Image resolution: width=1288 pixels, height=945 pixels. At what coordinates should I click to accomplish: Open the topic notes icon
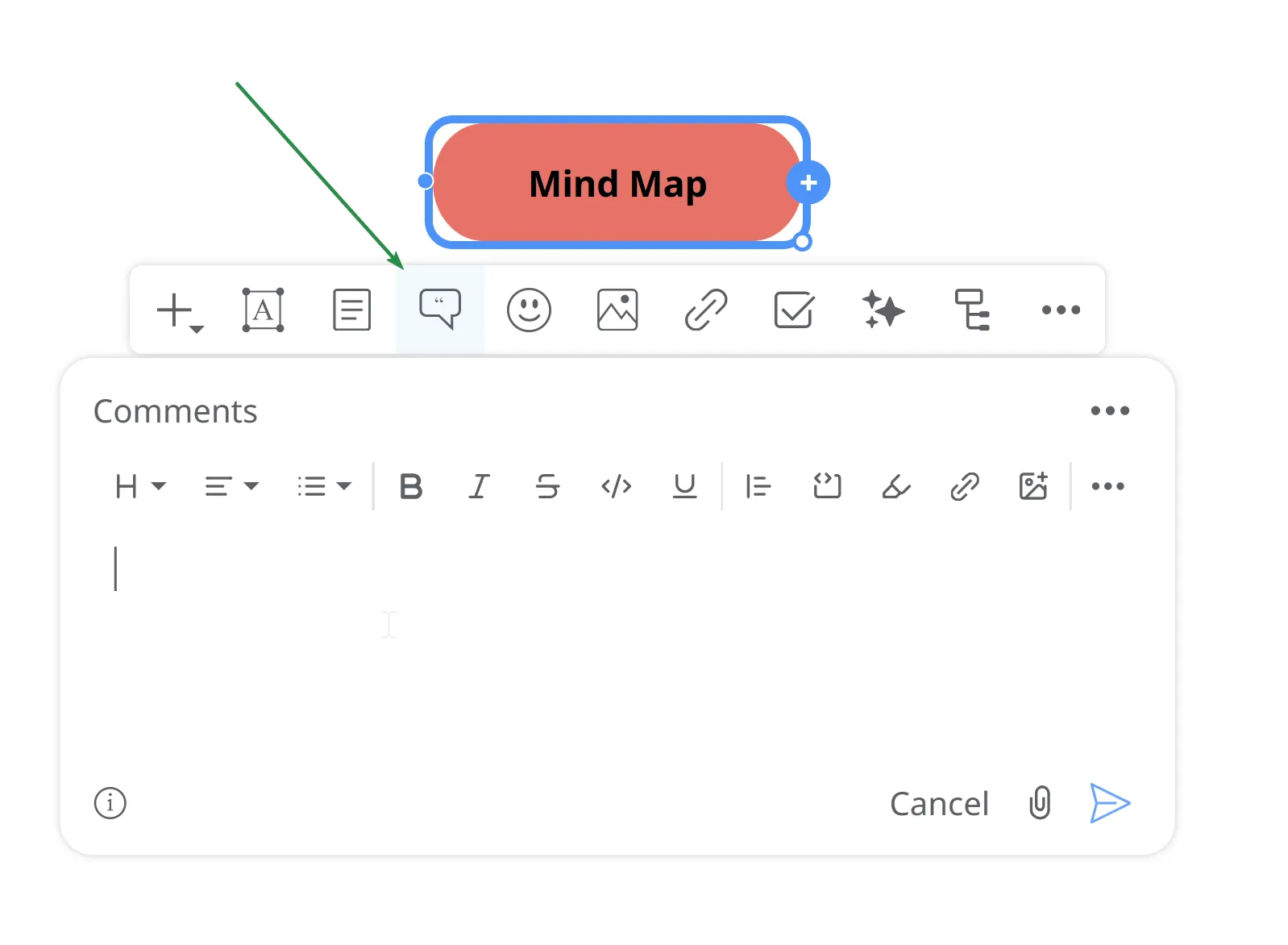coord(352,310)
